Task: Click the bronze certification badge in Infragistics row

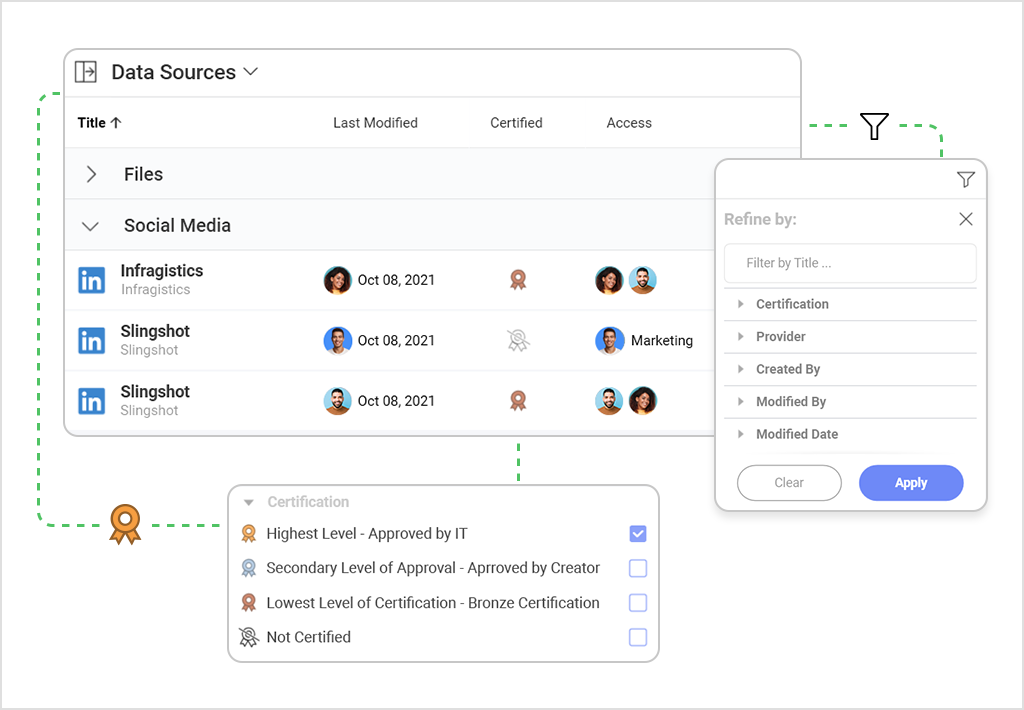Action: pyautogui.click(x=518, y=280)
